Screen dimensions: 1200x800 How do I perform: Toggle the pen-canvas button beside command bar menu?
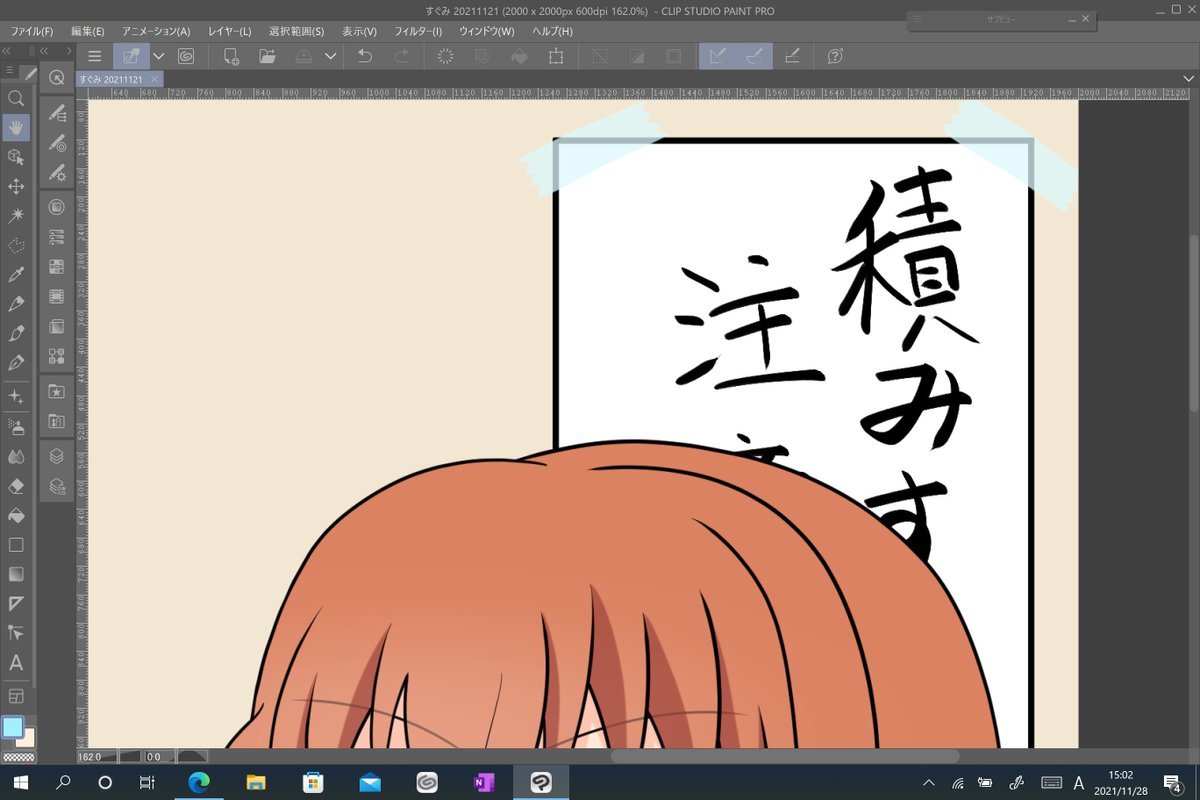click(131, 57)
